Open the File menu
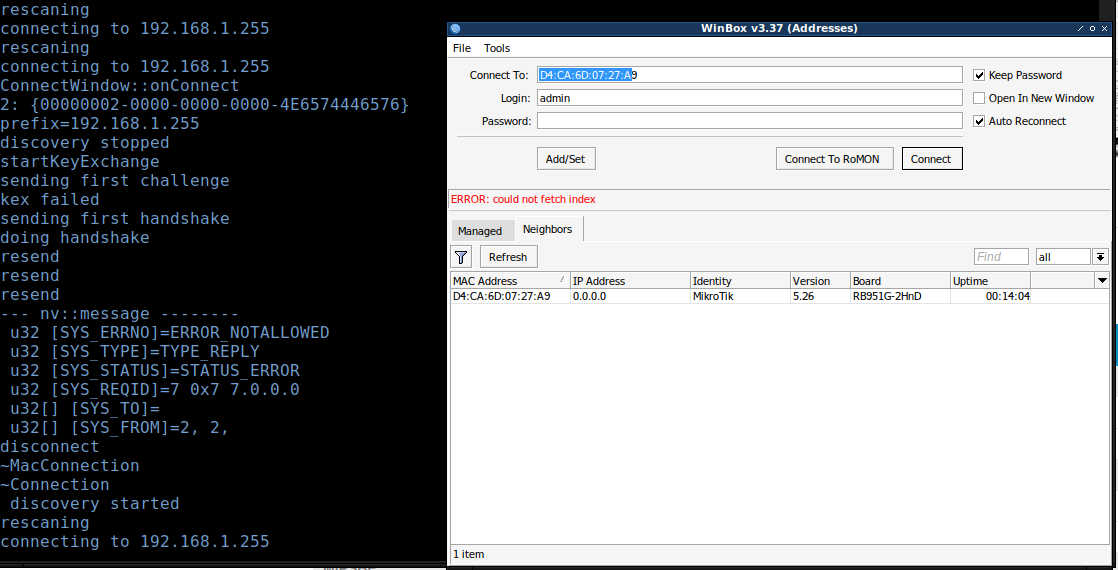Viewport: 1118px width, 570px height. [x=462, y=48]
